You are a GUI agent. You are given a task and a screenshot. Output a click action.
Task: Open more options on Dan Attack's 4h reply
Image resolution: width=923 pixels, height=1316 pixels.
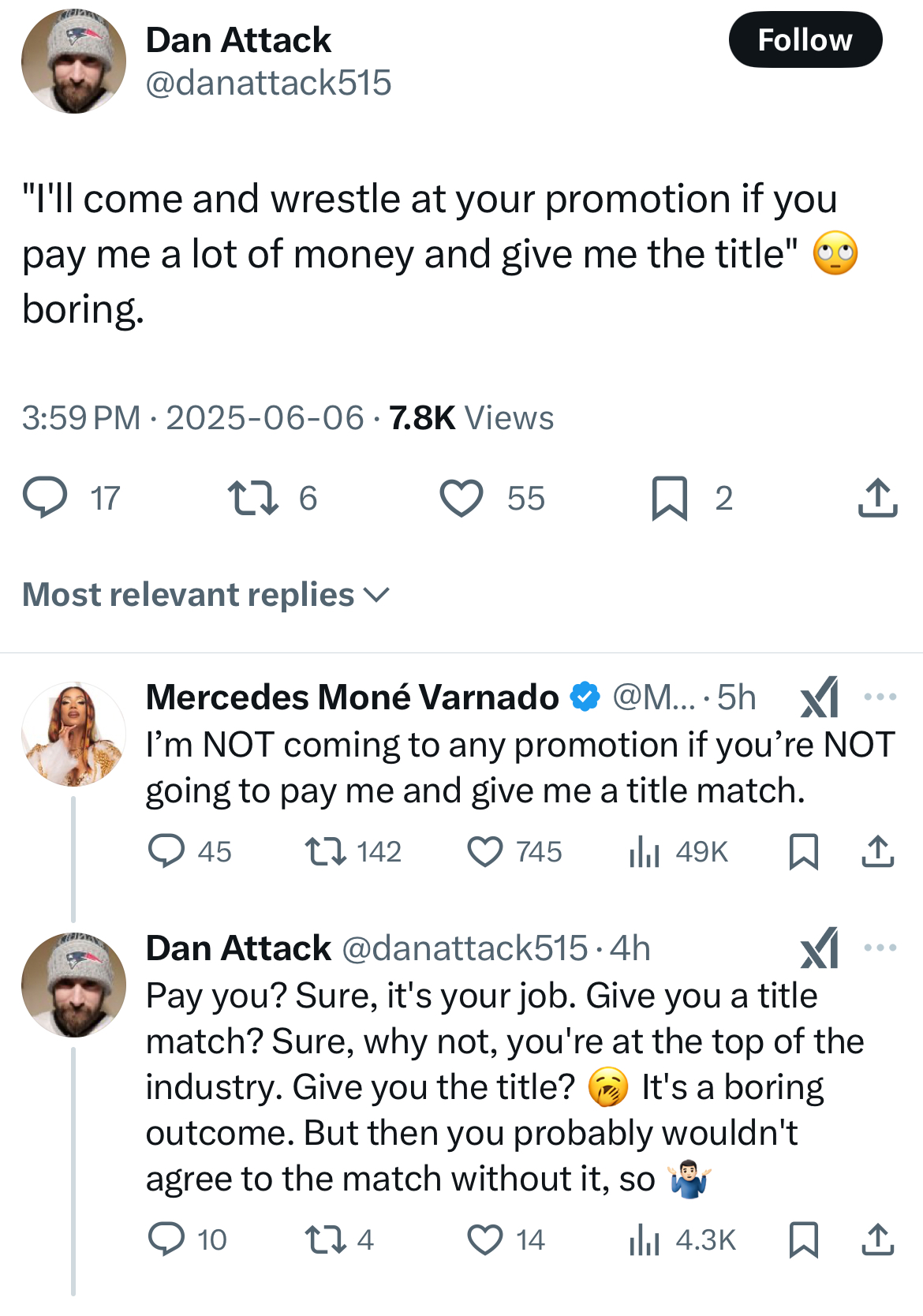coord(880,948)
